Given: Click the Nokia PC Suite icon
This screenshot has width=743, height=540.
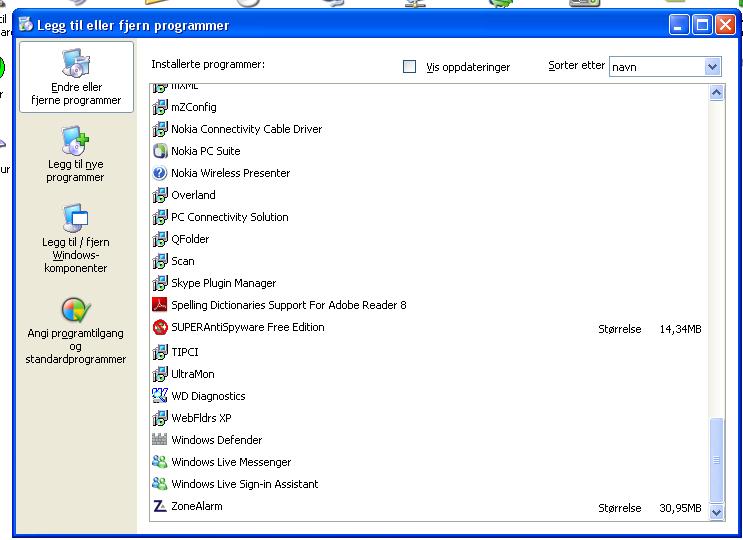Looking at the screenshot, I should click(x=160, y=151).
